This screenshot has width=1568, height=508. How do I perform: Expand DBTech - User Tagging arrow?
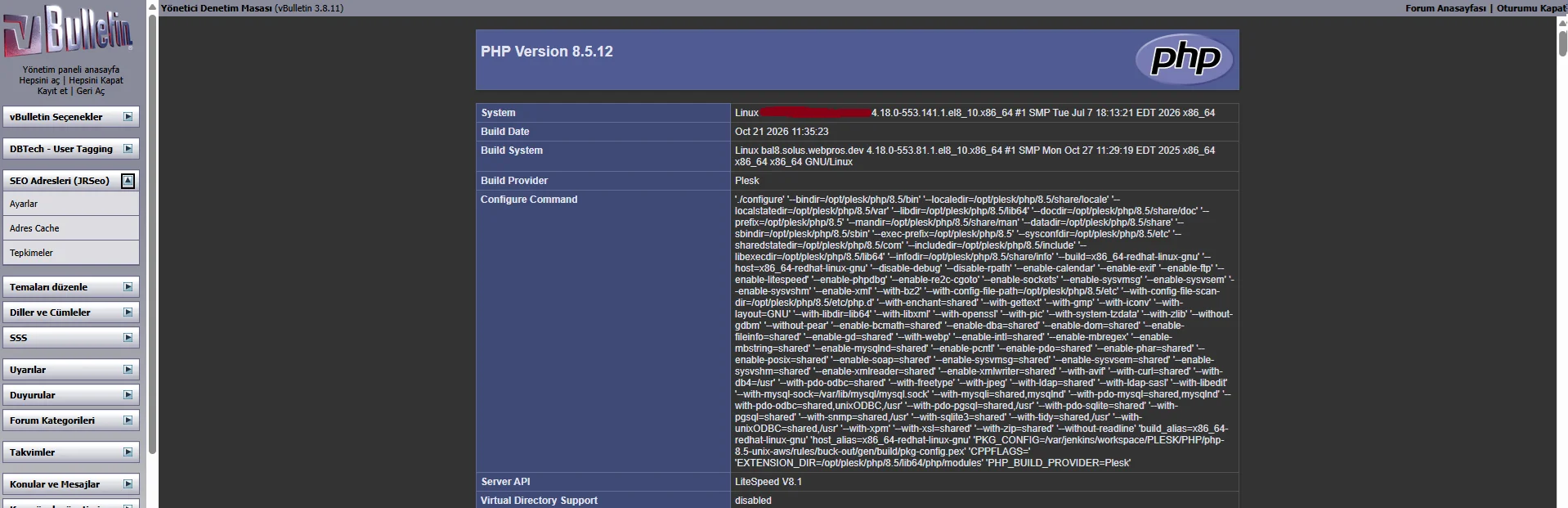click(128, 149)
